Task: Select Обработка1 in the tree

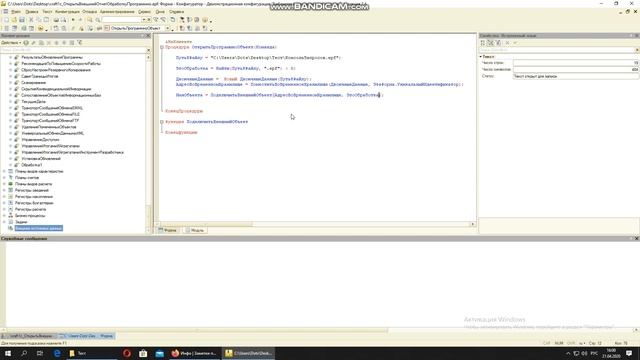Action: [x=31, y=165]
